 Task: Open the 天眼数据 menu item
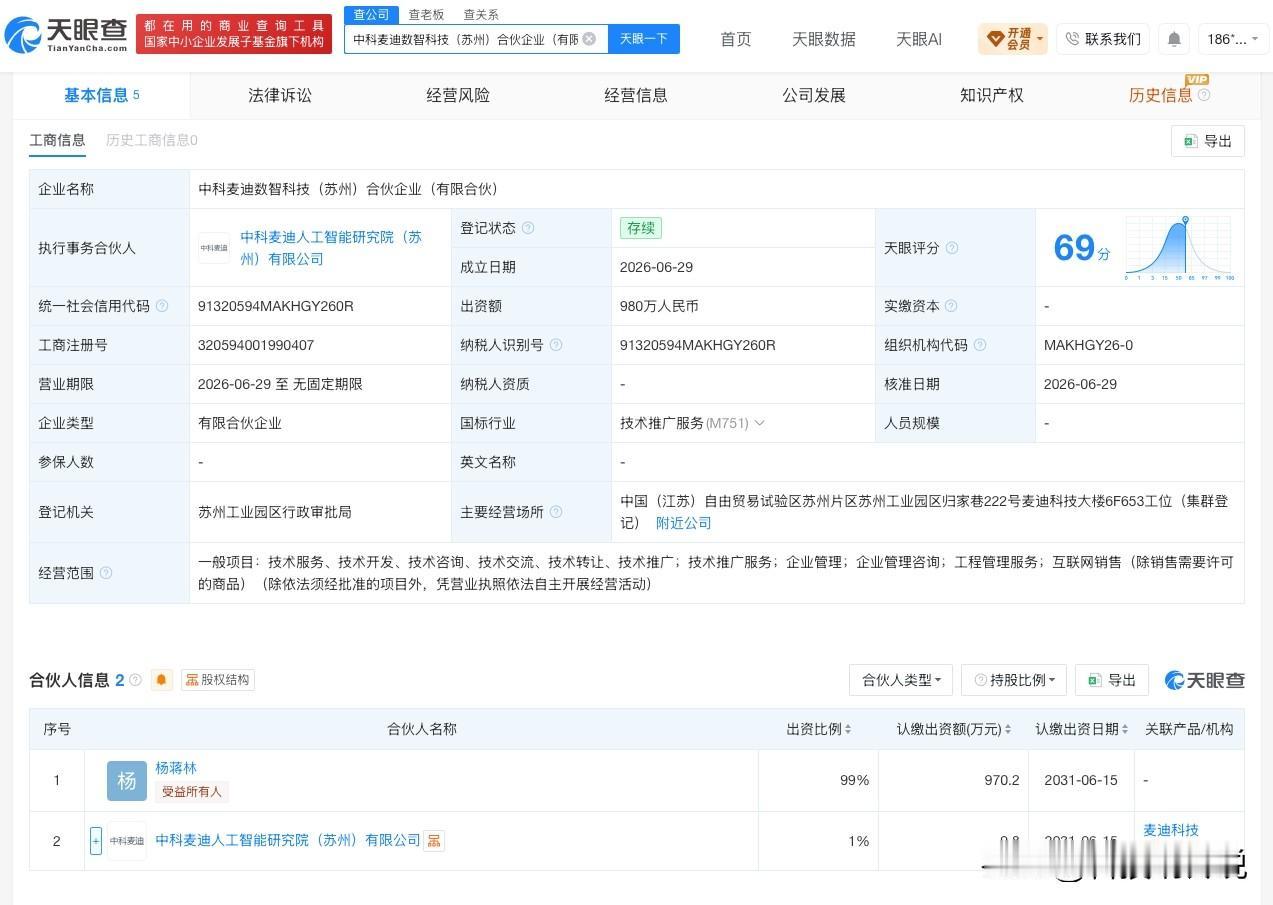pyautogui.click(x=824, y=39)
